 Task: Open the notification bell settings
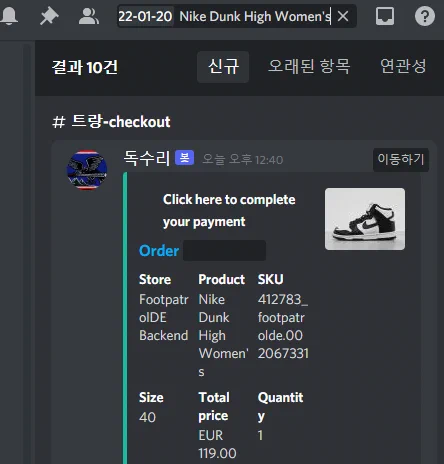pos(9,16)
